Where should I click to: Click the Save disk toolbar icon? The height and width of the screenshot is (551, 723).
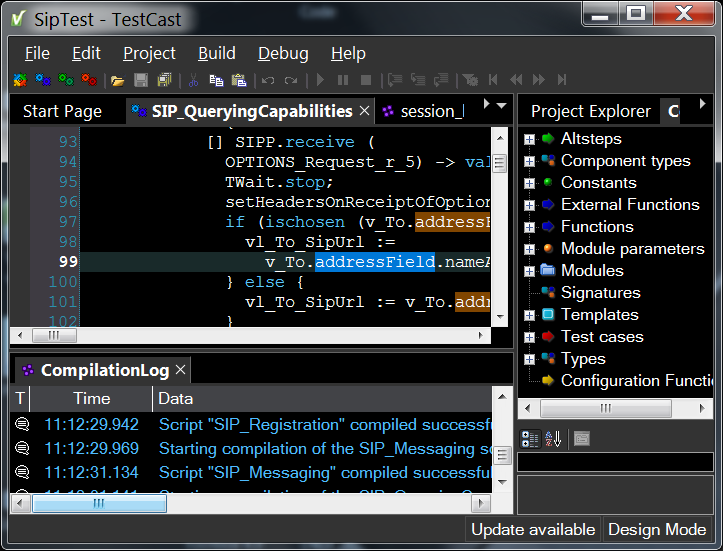coord(141,80)
